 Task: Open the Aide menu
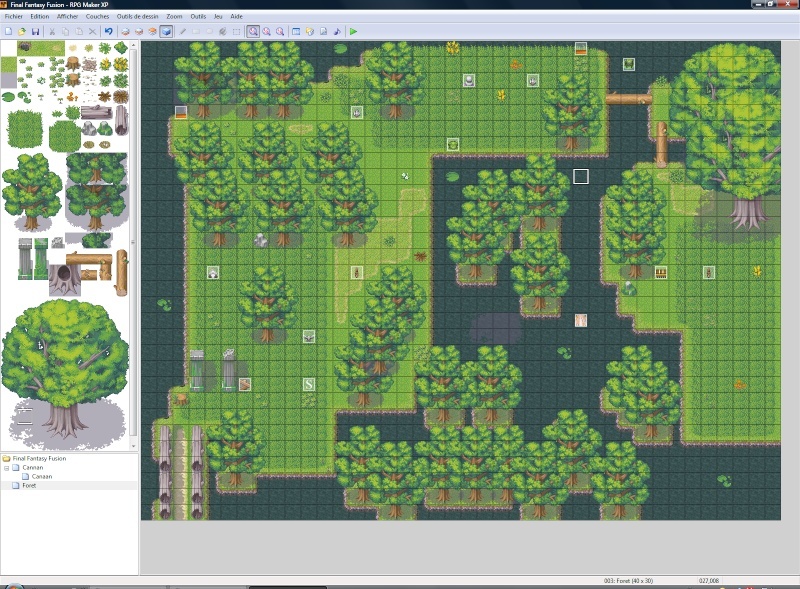coord(237,16)
